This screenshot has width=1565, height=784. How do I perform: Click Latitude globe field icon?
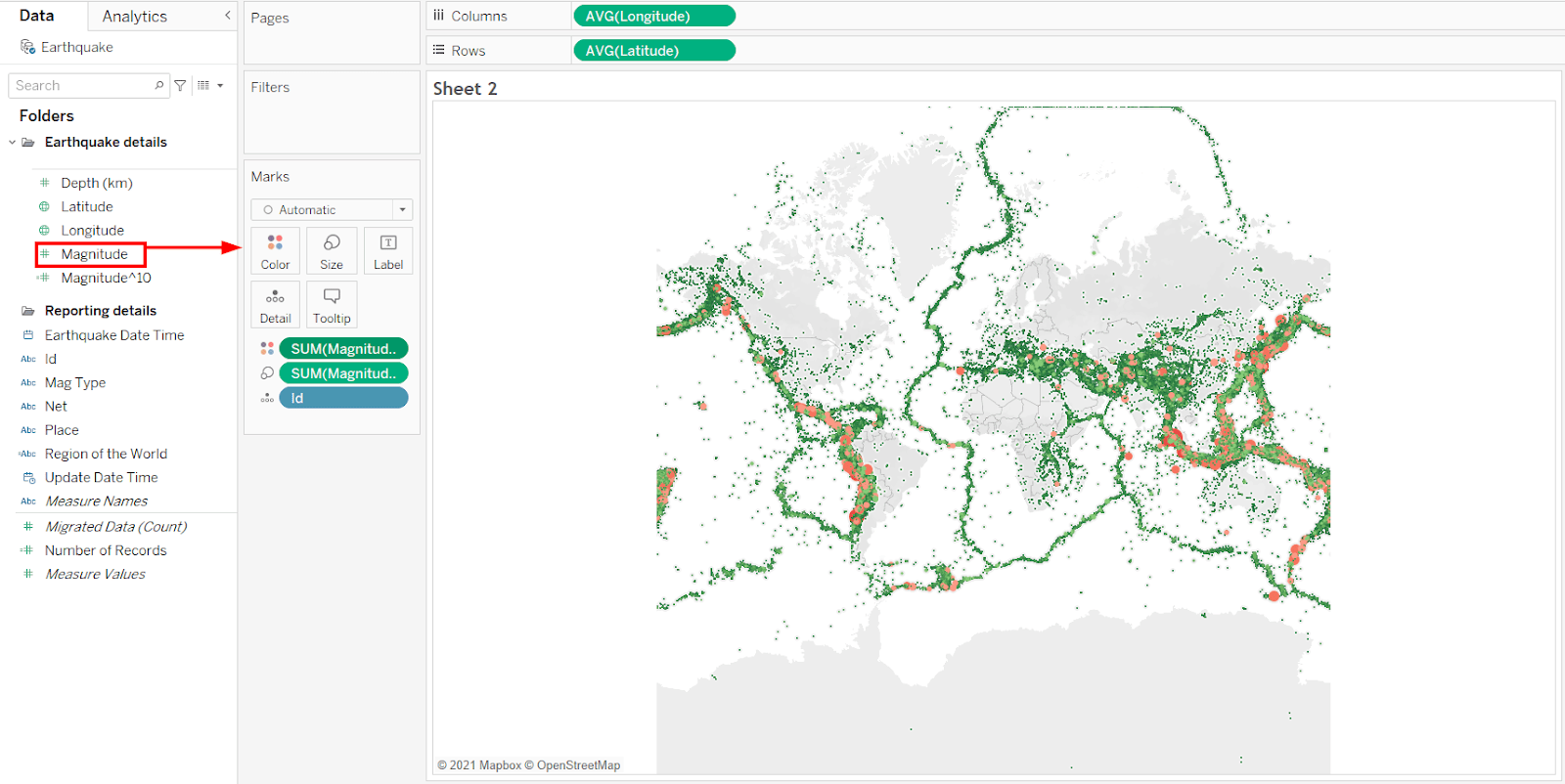pyautogui.click(x=44, y=206)
